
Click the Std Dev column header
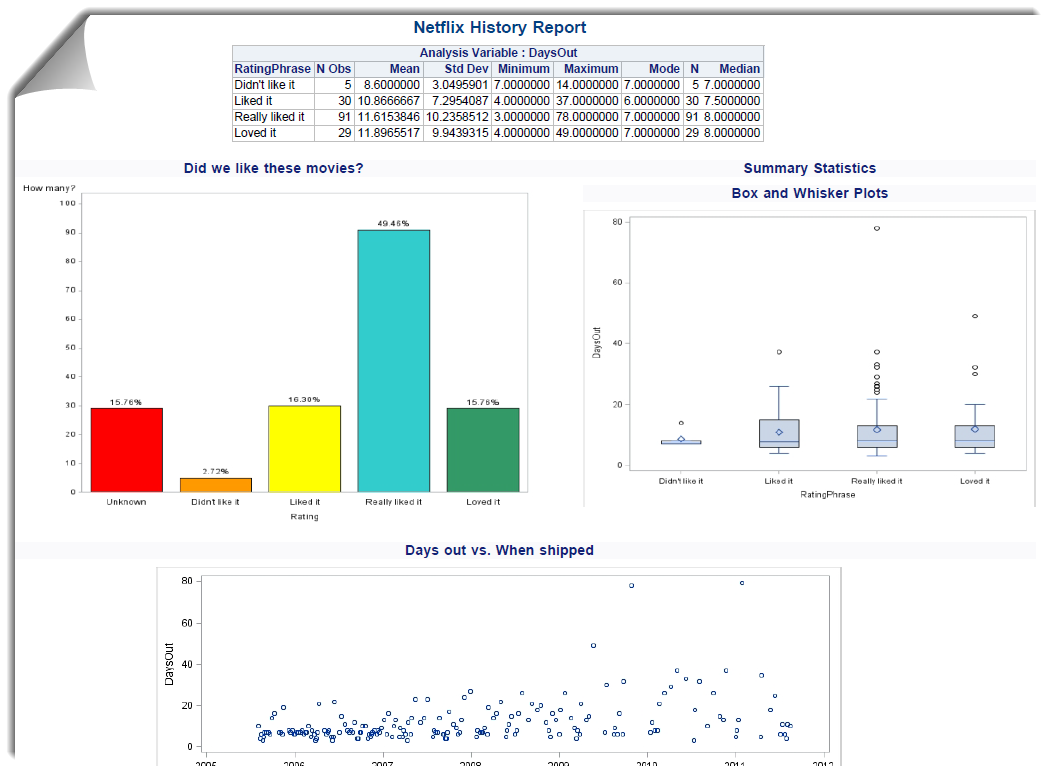click(x=467, y=69)
